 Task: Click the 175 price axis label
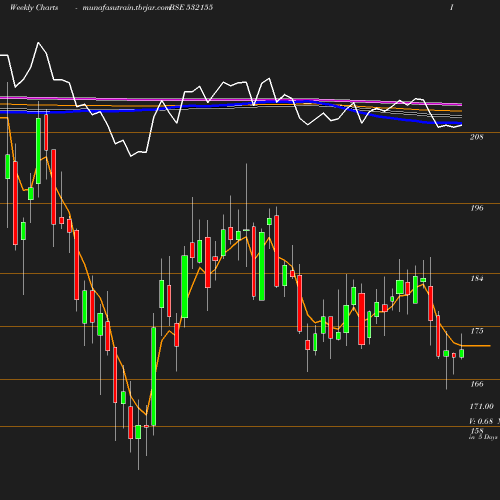[477, 331]
